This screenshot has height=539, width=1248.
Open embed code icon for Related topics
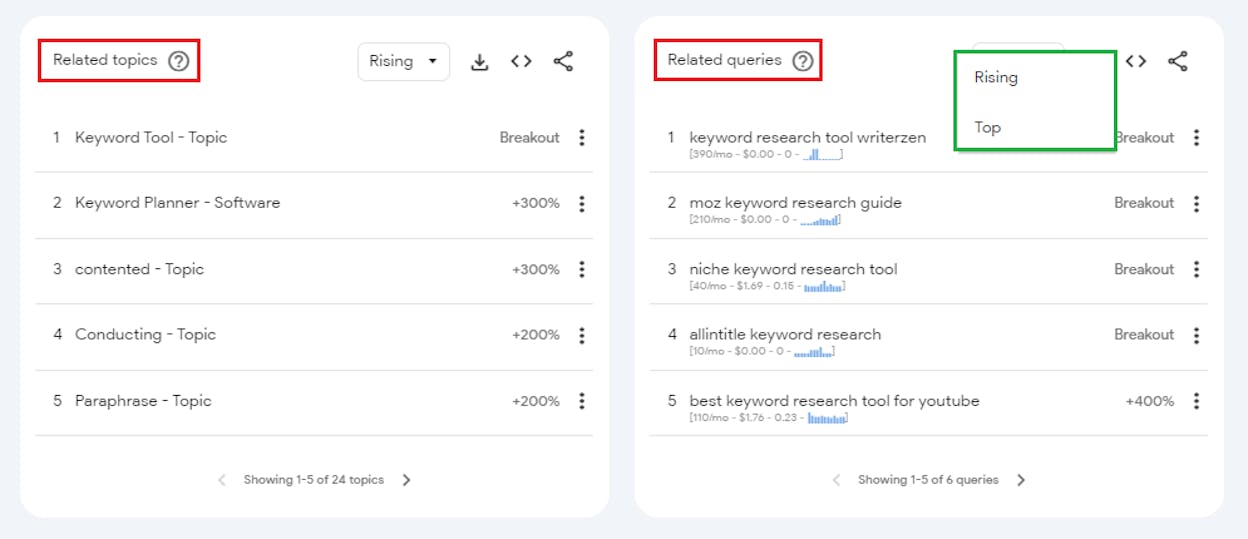[x=521, y=61]
